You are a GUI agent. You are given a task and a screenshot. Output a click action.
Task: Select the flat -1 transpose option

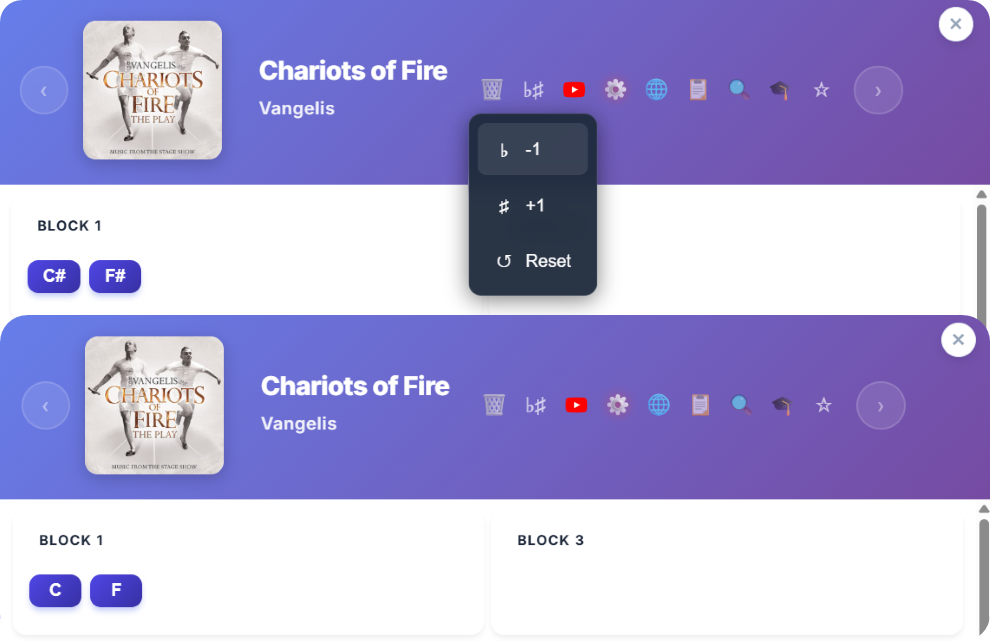tap(532, 149)
